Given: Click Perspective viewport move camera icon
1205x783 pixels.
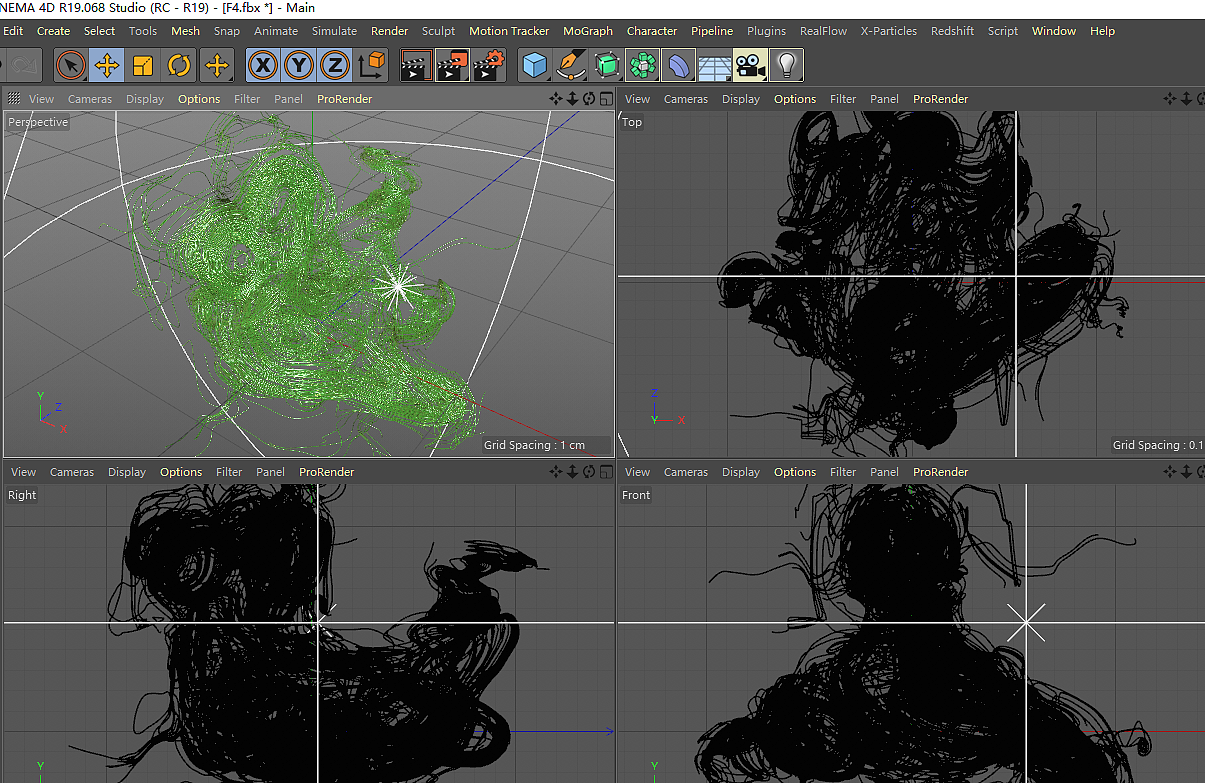Looking at the screenshot, I should [556, 98].
